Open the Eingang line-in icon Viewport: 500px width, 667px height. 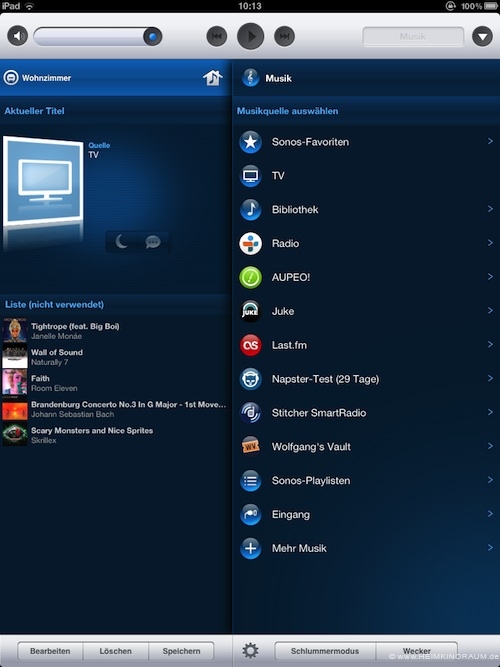point(250,514)
